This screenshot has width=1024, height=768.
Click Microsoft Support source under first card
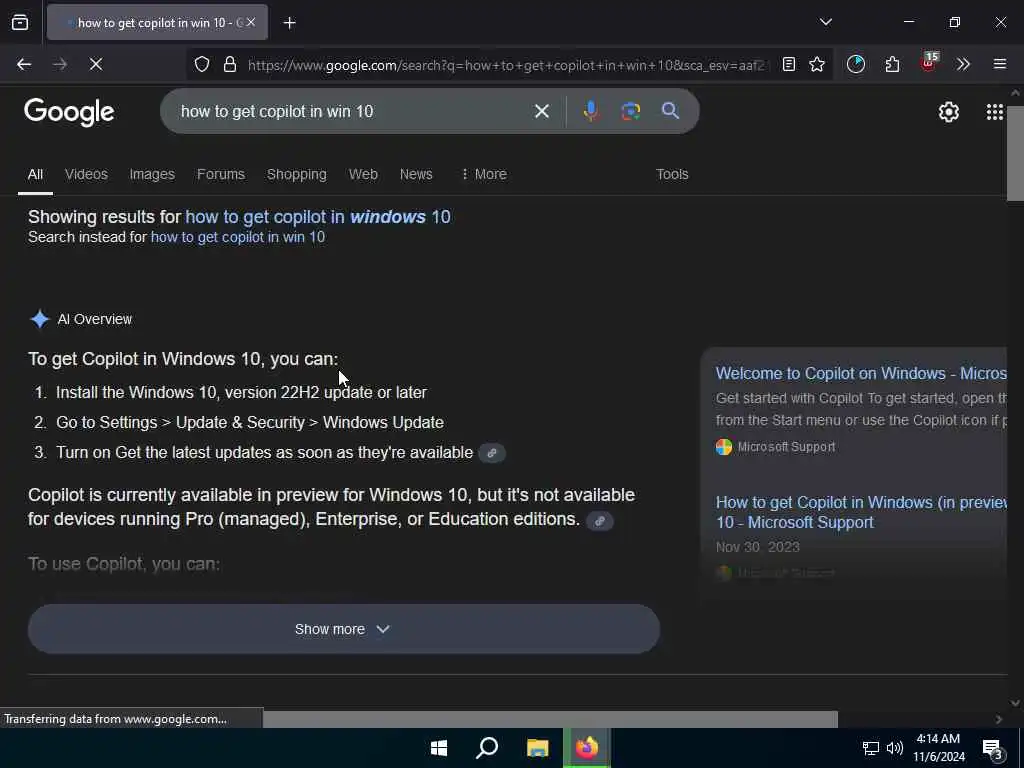(x=776, y=447)
